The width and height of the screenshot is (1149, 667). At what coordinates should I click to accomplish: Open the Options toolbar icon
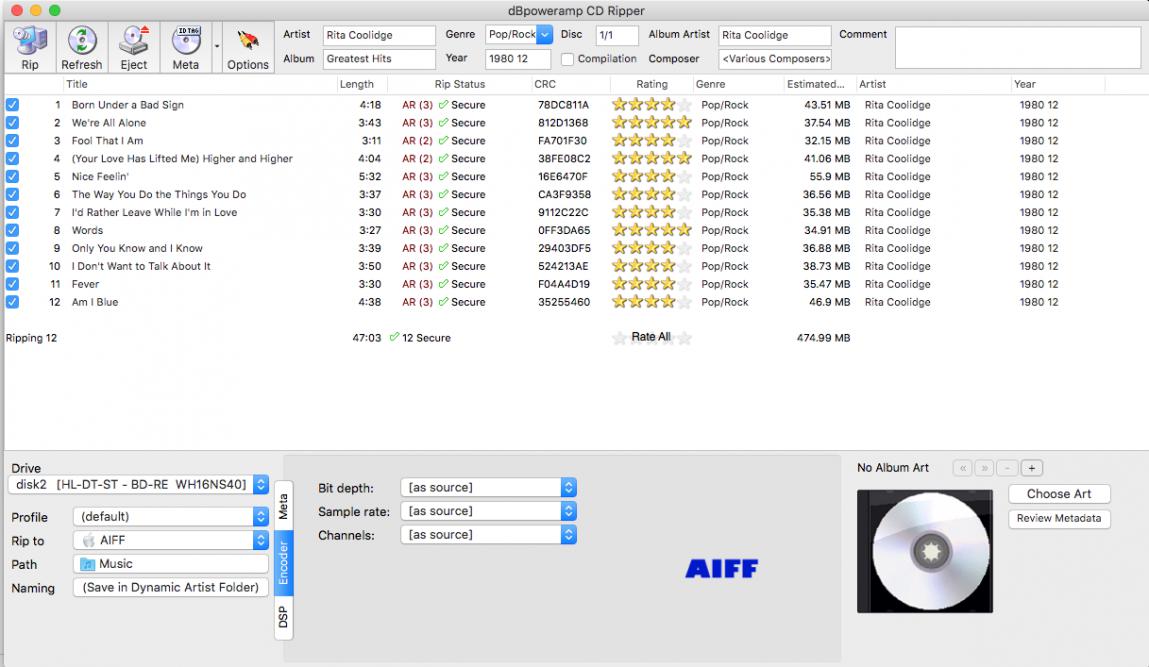(x=247, y=47)
